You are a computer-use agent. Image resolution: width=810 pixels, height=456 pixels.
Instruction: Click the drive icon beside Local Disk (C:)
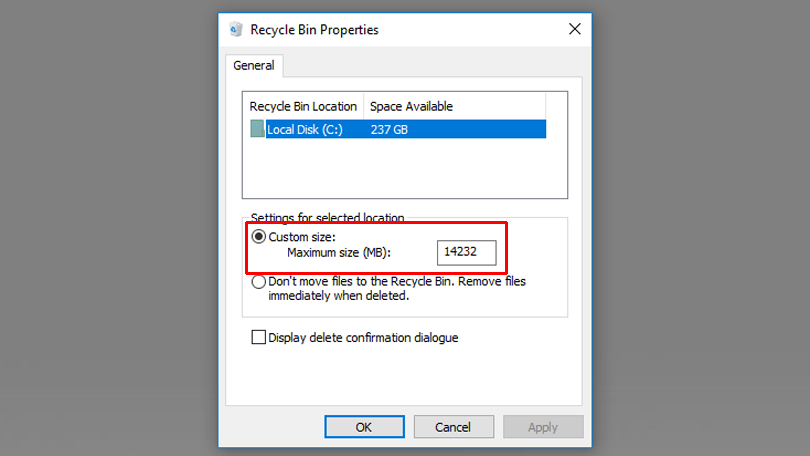257,129
